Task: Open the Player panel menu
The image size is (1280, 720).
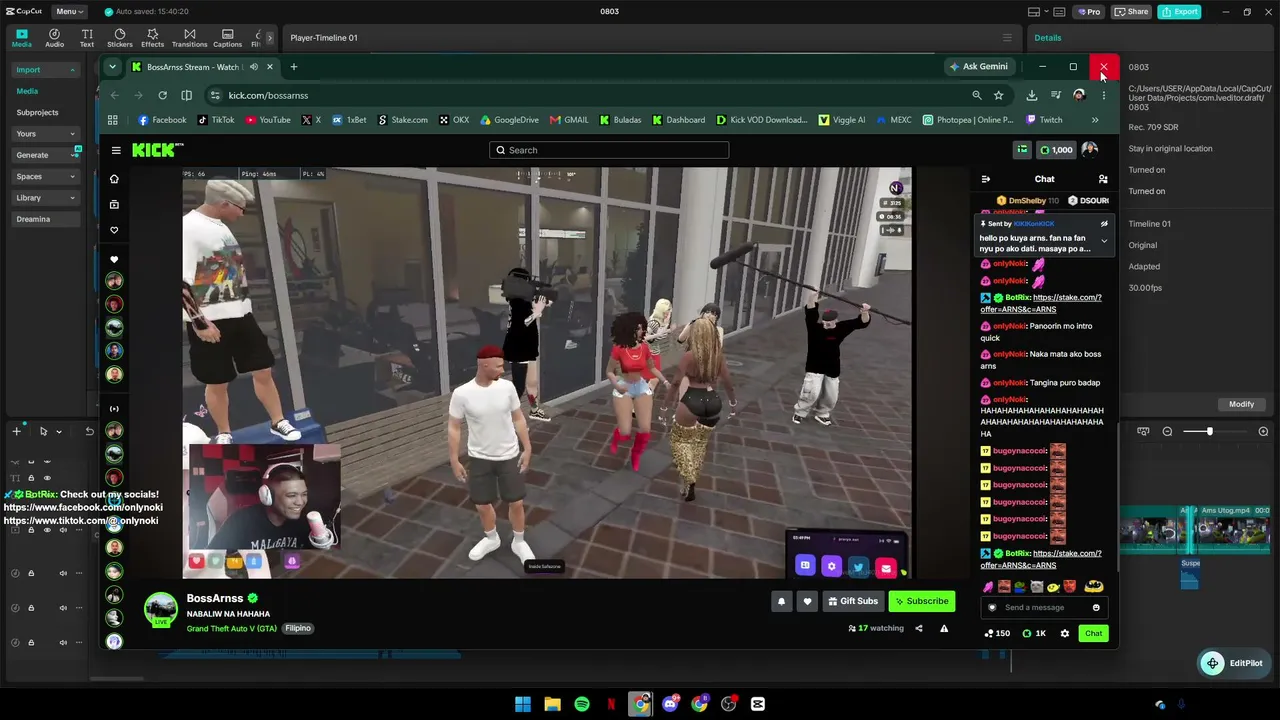Action: coord(1007,38)
